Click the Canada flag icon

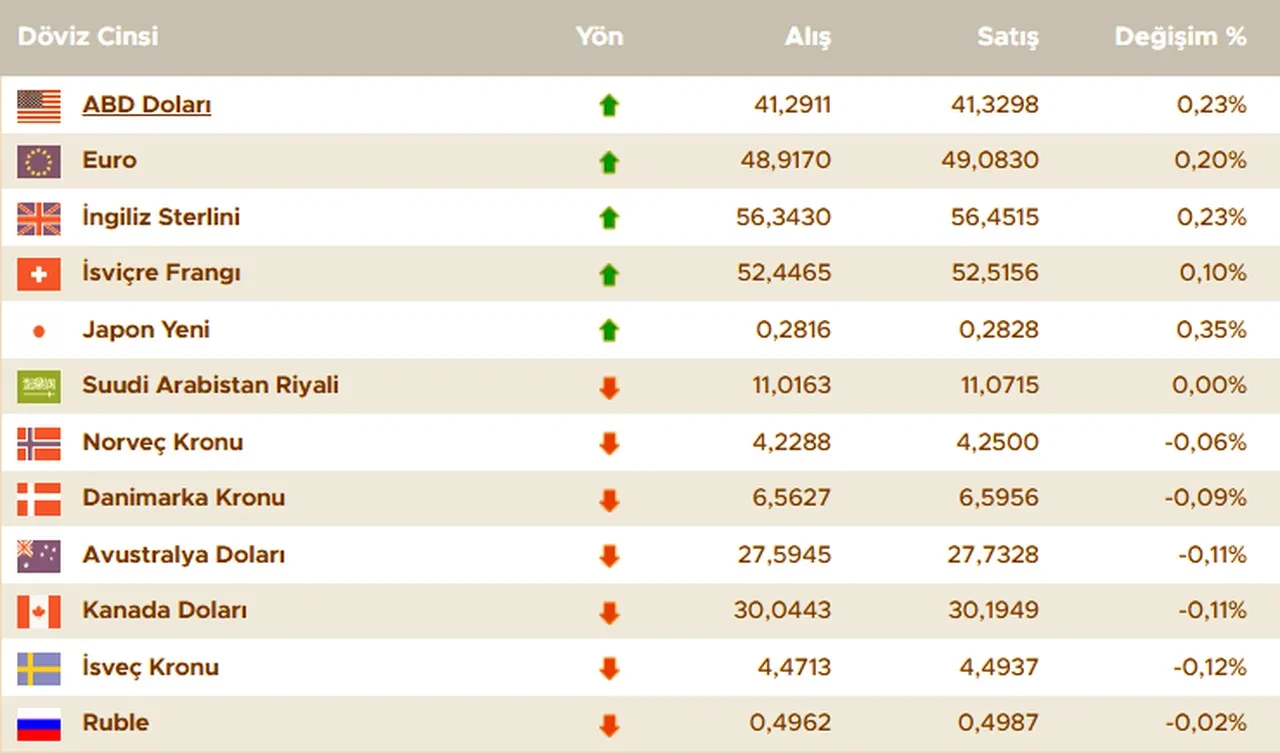point(37,610)
